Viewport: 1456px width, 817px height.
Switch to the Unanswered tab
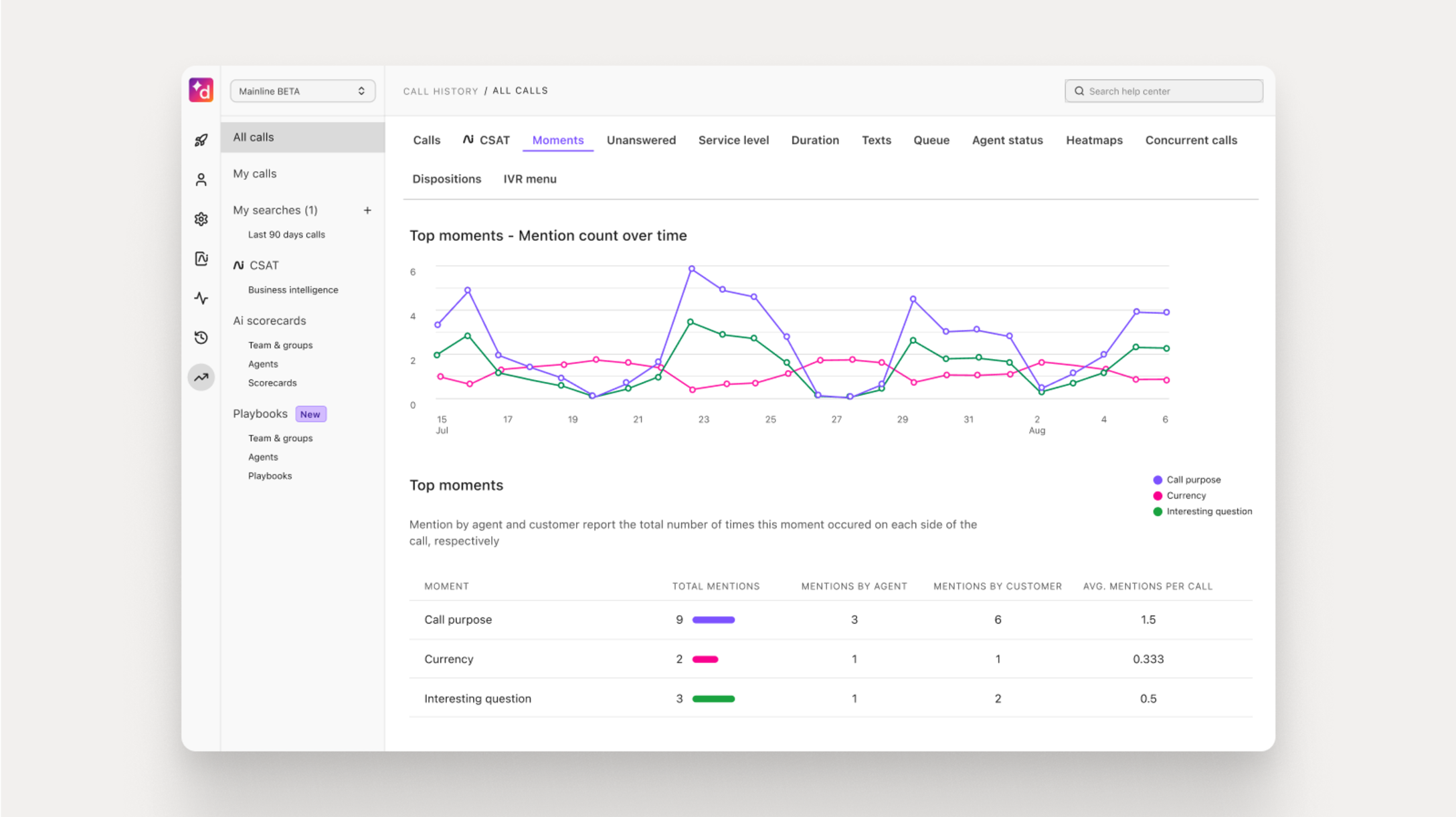[x=641, y=140]
